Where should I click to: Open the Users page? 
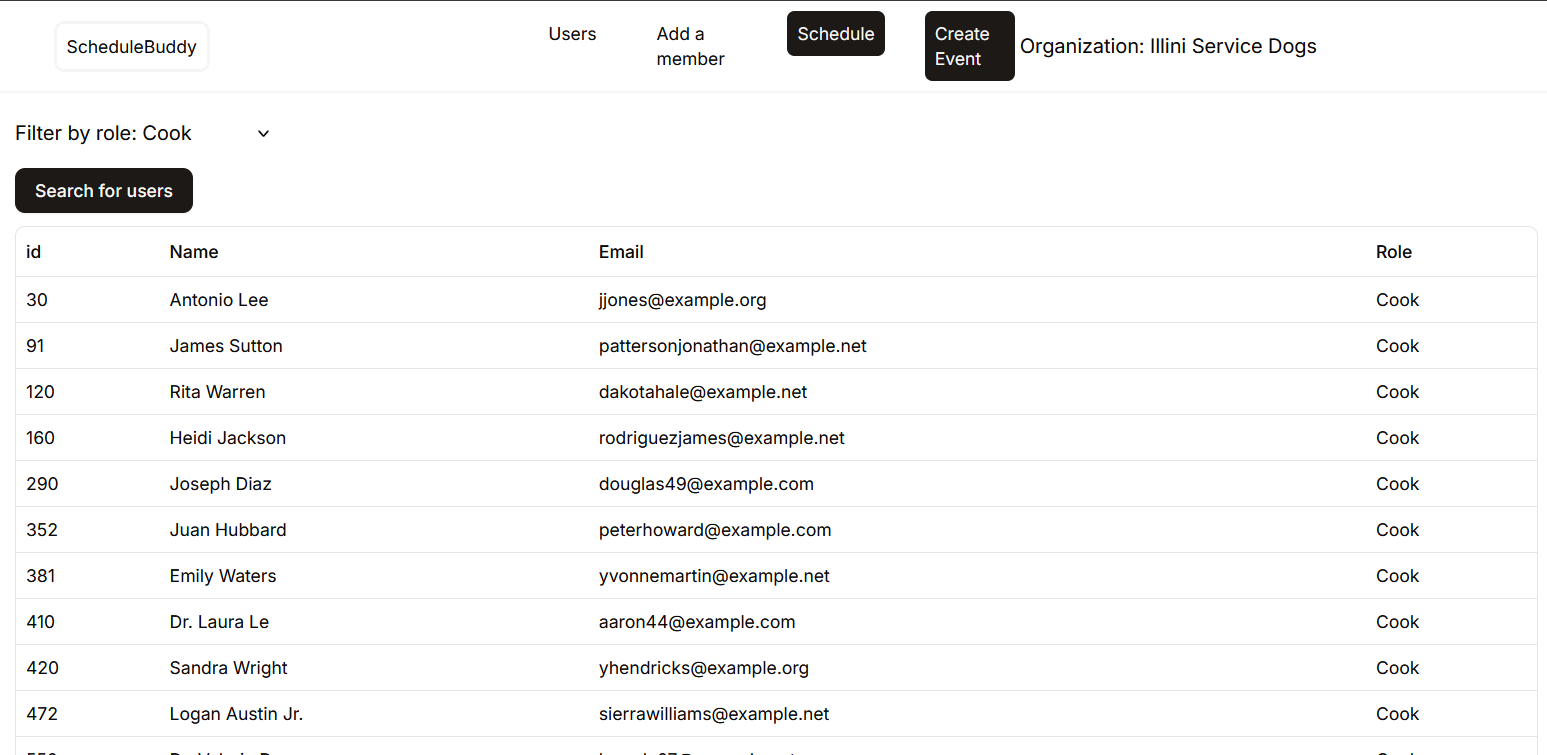572,33
